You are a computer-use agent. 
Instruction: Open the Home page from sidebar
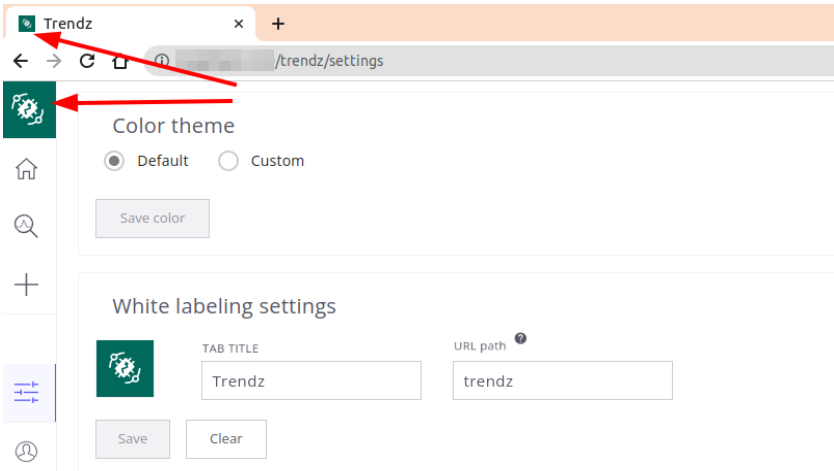pos(26,169)
